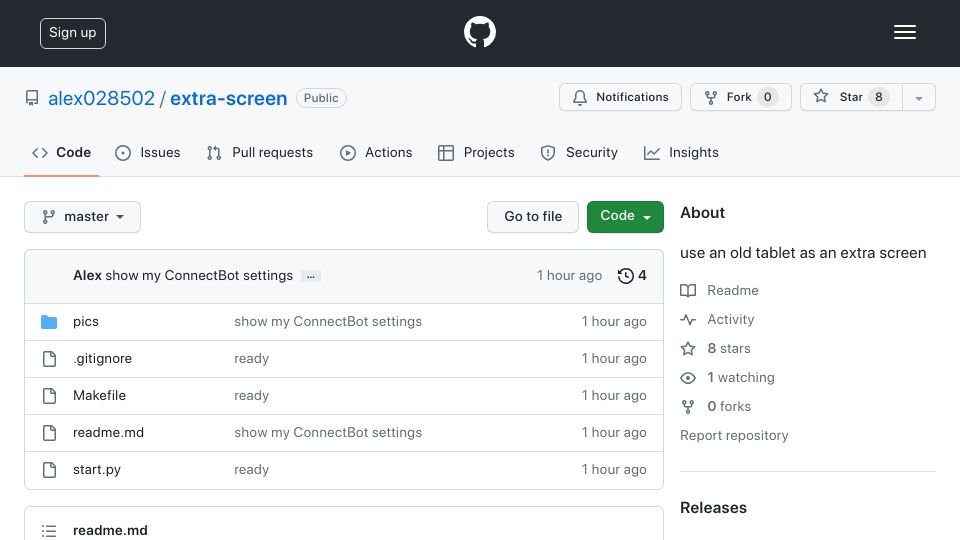Open the Makefile file
960x540 pixels.
[x=99, y=396]
